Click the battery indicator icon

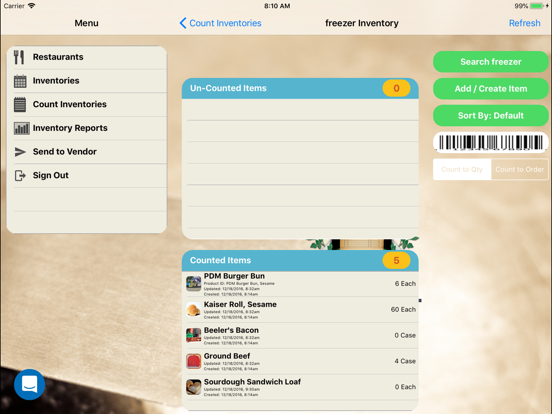(x=537, y=6)
